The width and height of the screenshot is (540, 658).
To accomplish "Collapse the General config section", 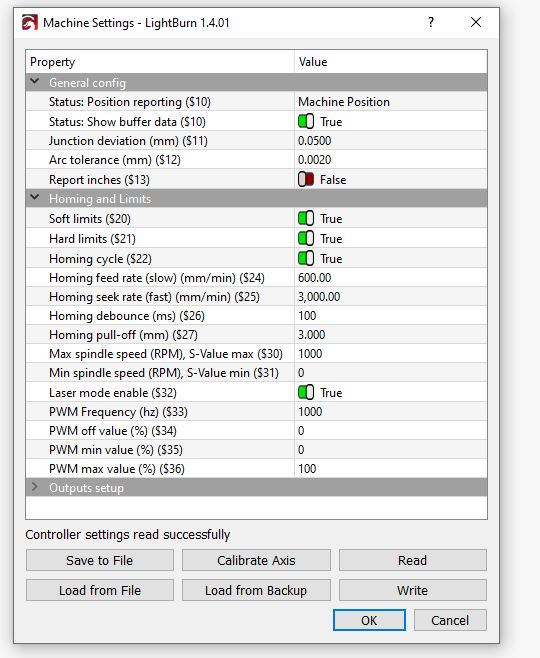I will tap(35, 82).
